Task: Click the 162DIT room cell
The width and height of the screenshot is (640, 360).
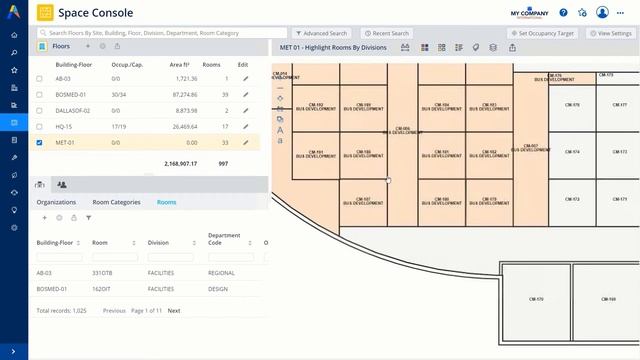Action: (x=101, y=289)
